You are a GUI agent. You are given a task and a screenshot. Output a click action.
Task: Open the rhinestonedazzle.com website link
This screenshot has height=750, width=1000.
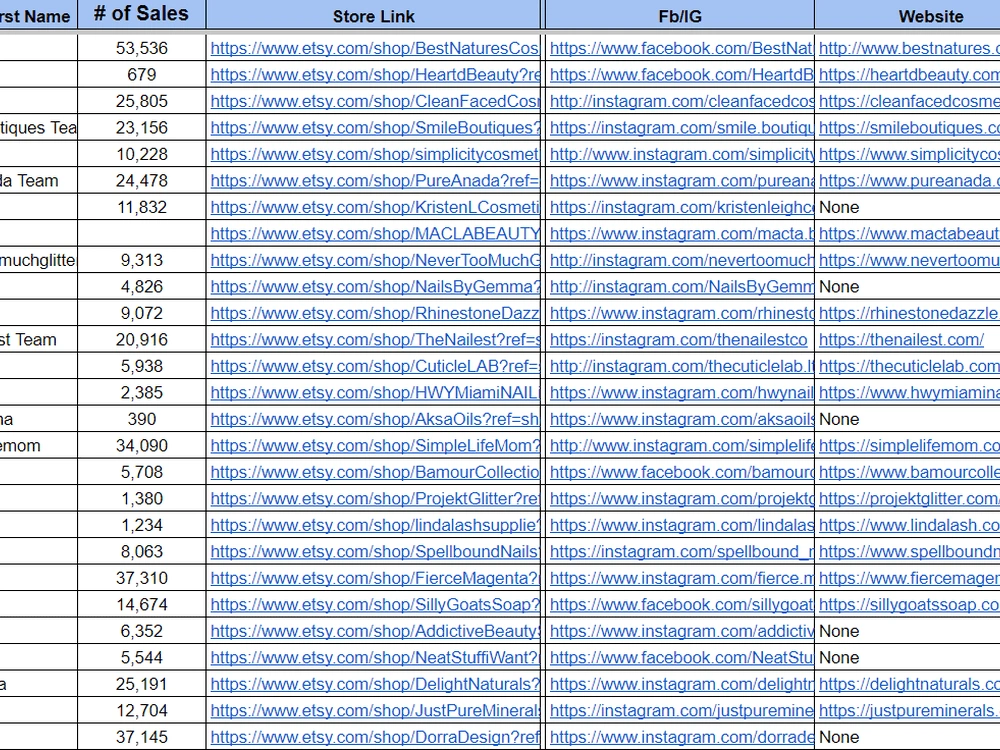907,313
